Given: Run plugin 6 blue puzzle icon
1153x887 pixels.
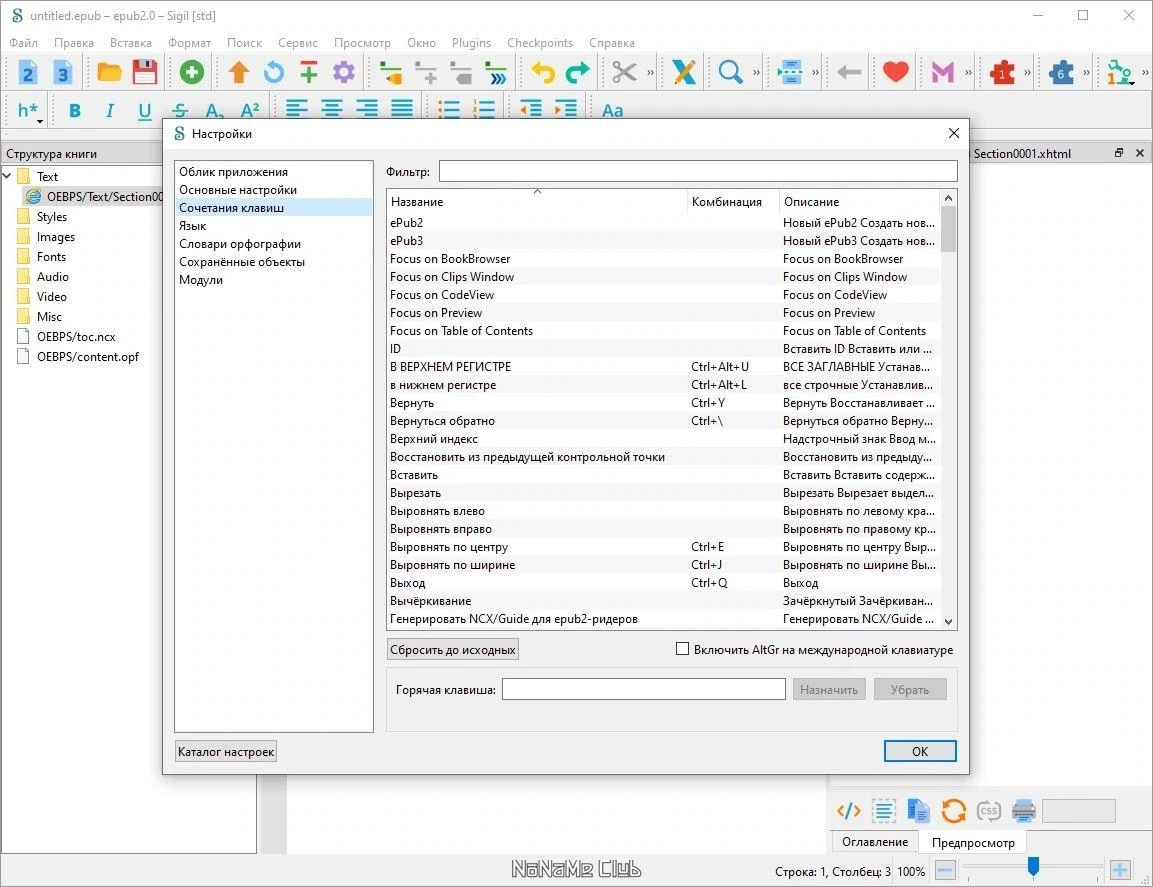Looking at the screenshot, I should pyautogui.click(x=1061, y=72).
